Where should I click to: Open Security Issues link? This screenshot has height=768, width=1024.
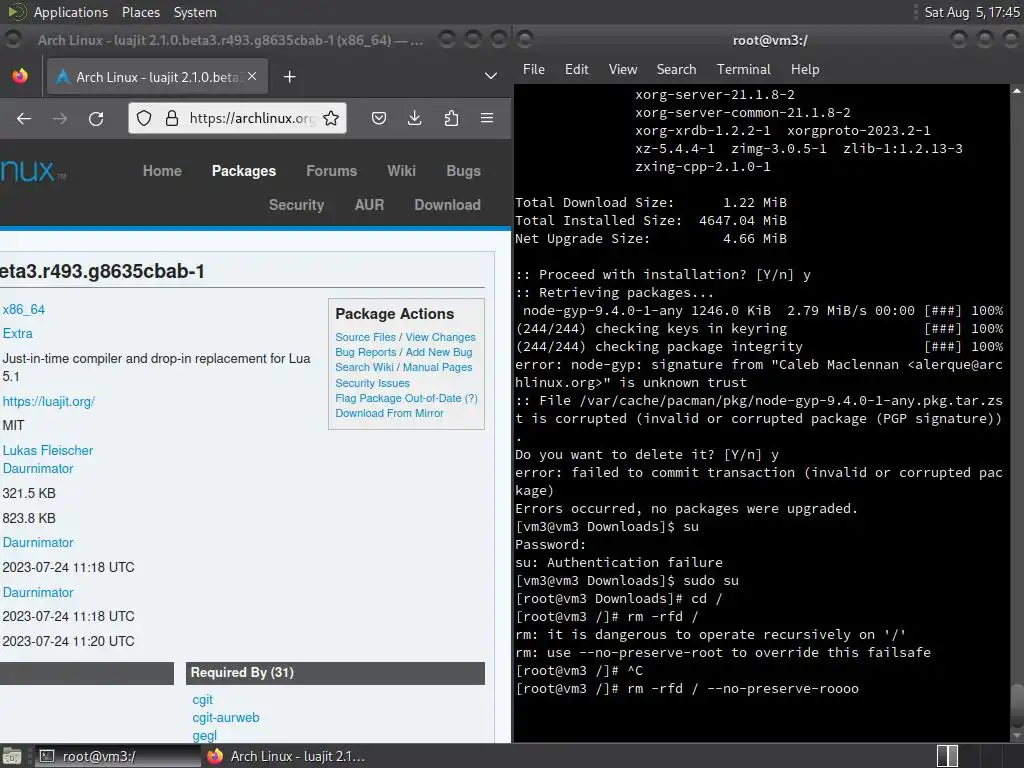[x=372, y=383]
